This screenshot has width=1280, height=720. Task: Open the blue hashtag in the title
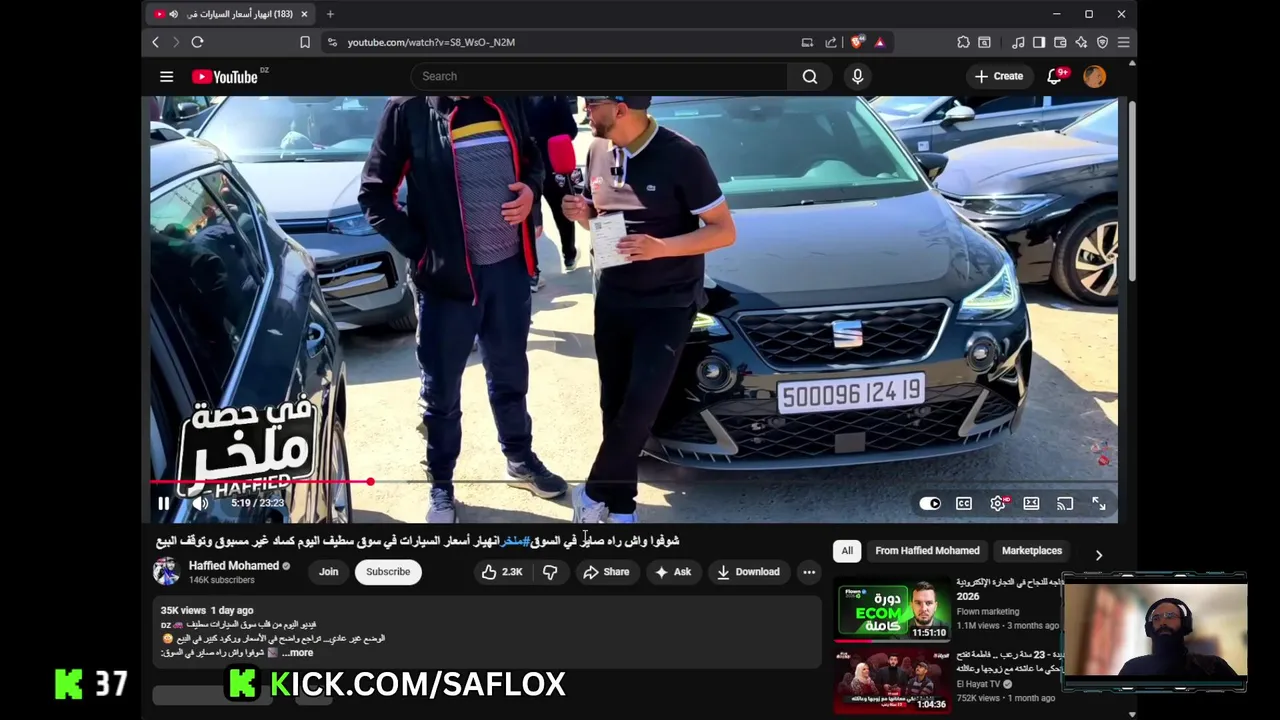[x=513, y=541]
